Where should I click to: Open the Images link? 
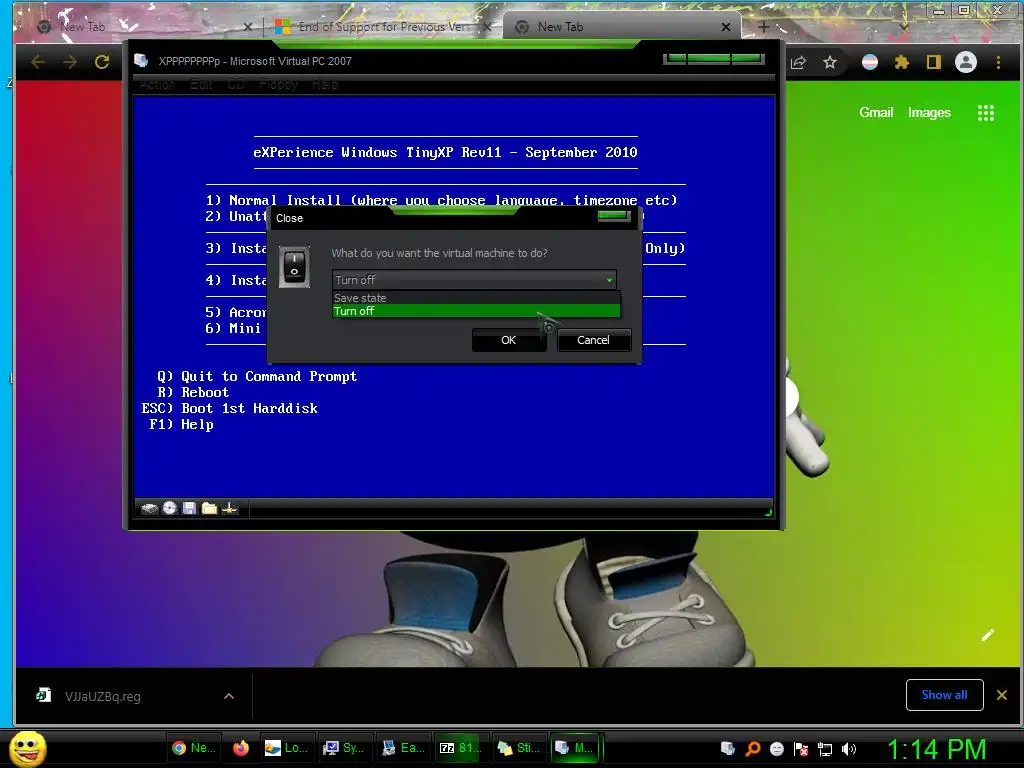(x=929, y=112)
